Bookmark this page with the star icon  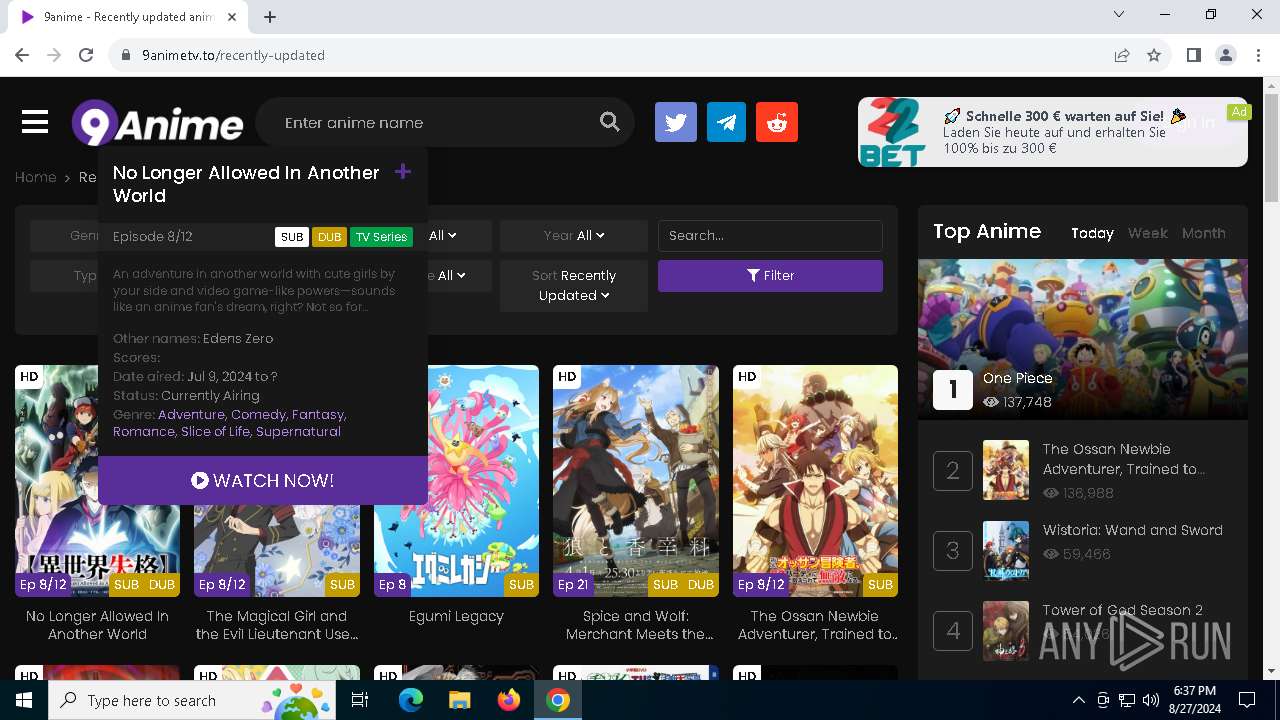(x=1154, y=55)
